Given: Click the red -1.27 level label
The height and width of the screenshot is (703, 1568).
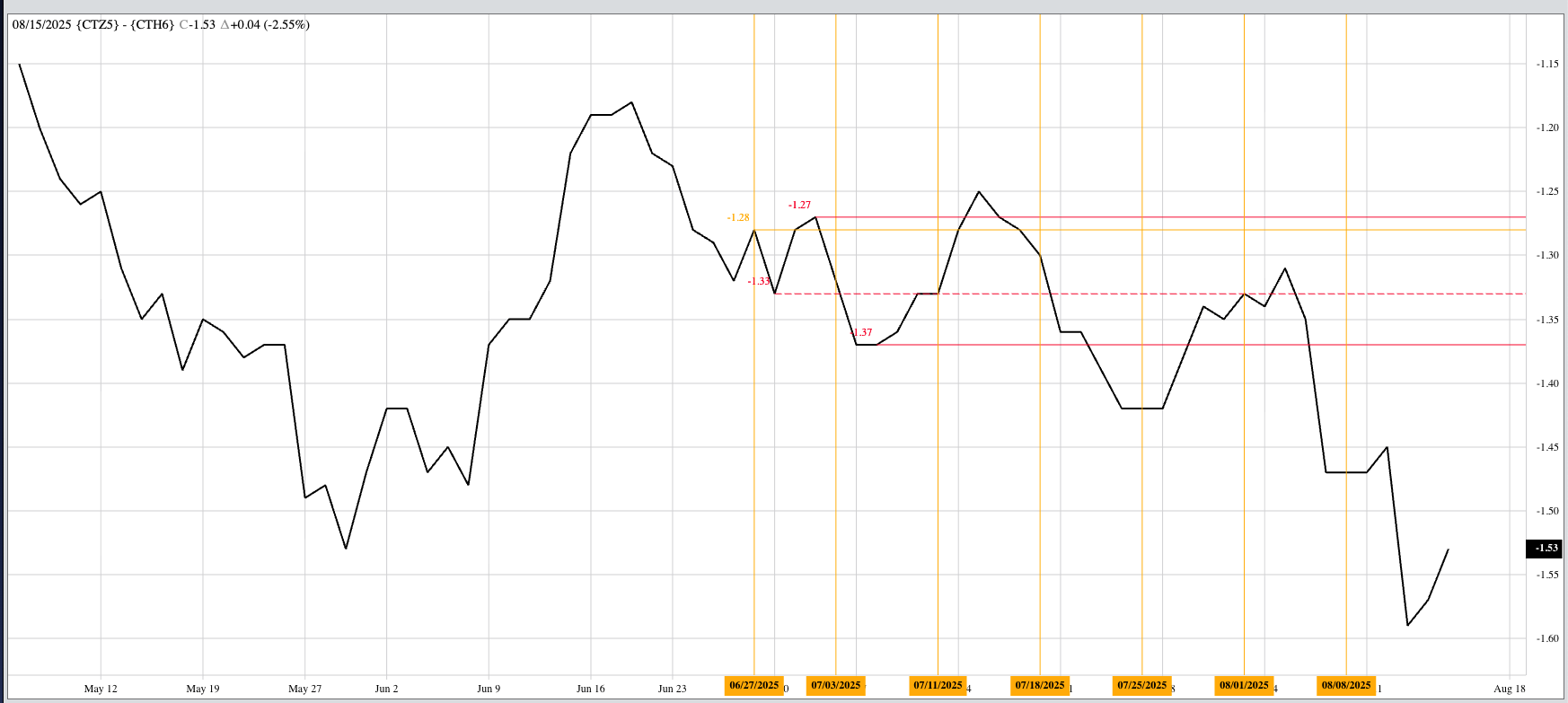Looking at the screenshot, I should [x=799, y=205].
